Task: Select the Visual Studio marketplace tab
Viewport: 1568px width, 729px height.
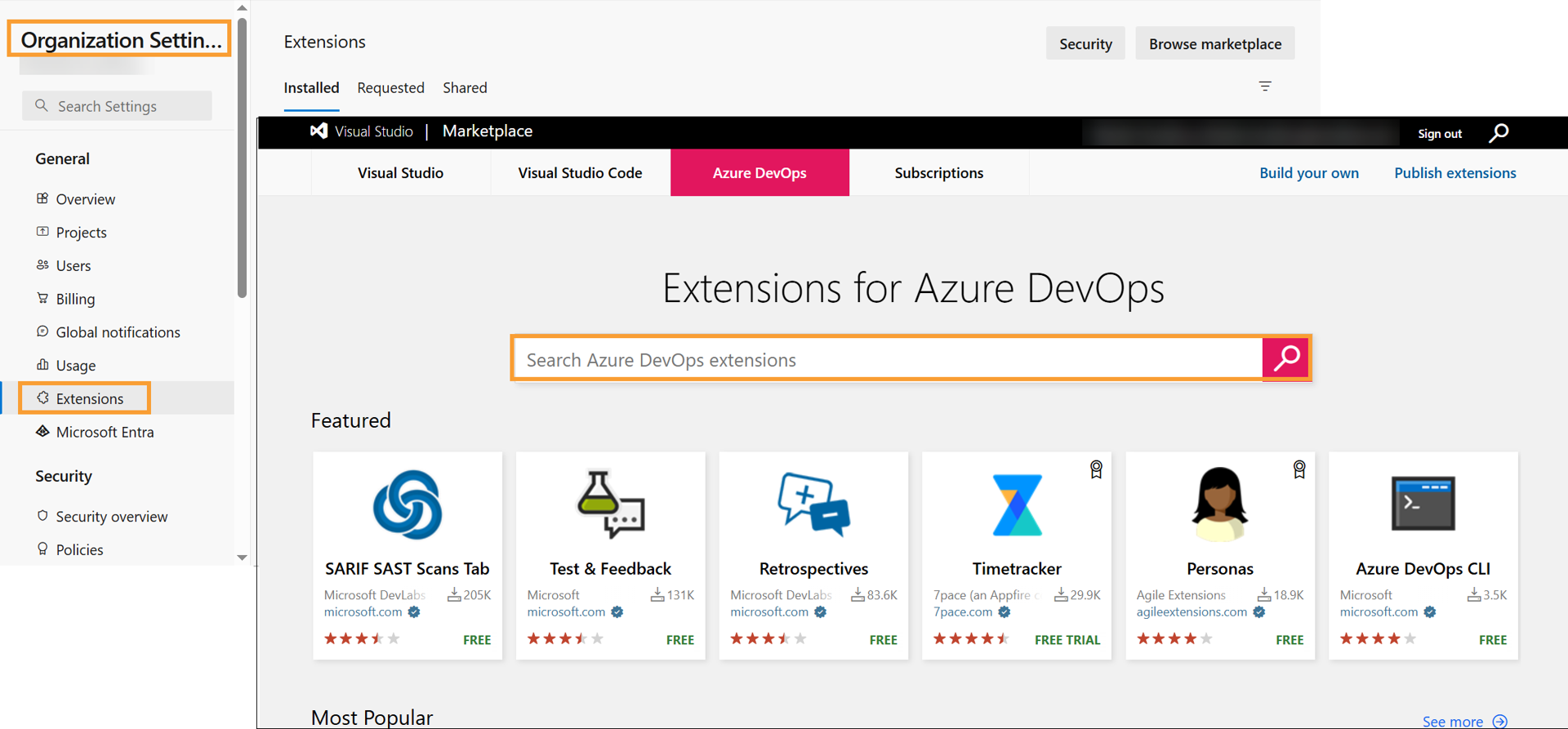Action: 400,172
